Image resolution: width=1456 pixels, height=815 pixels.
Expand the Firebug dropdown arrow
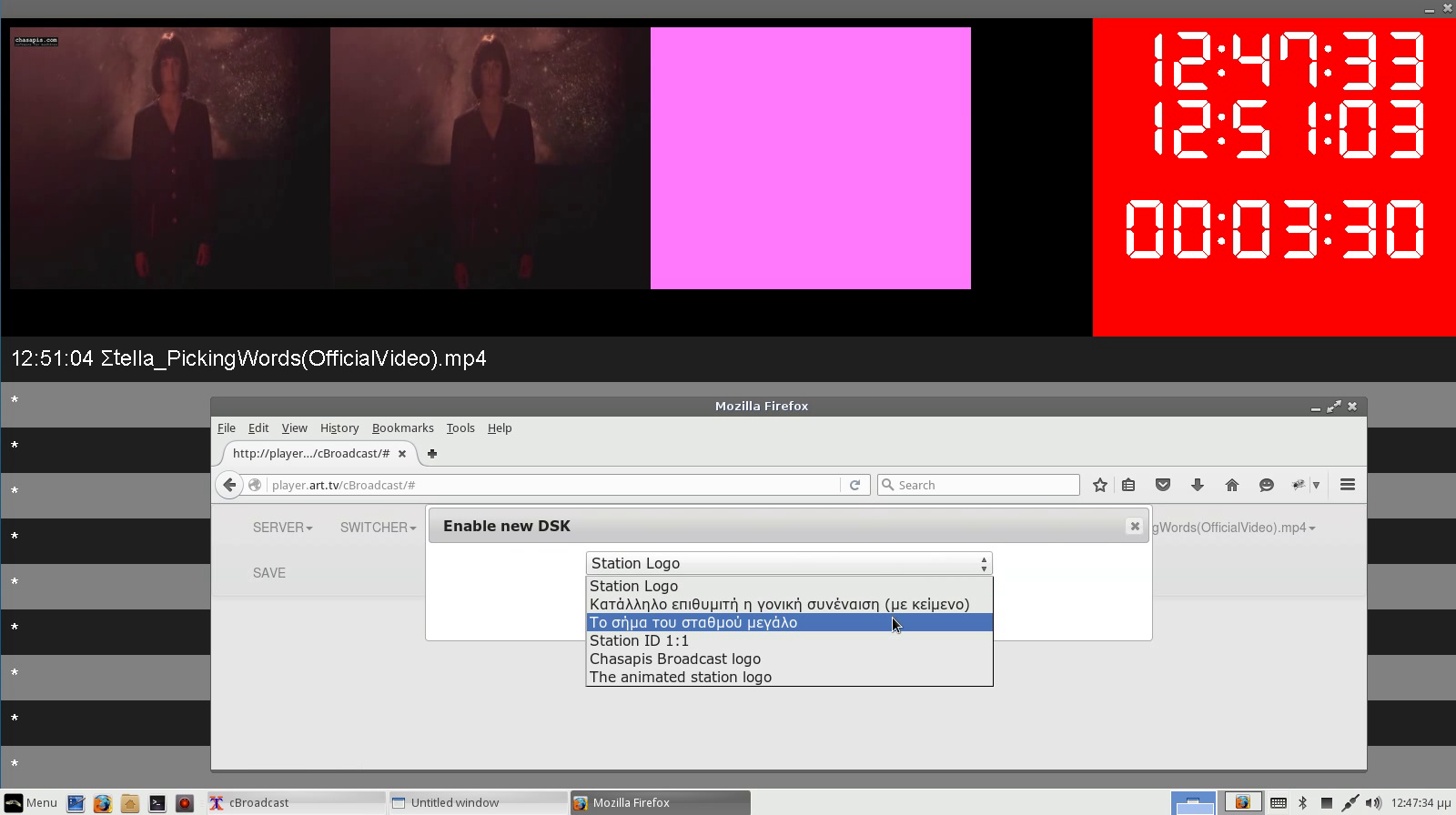click(x=1316, y=485)
